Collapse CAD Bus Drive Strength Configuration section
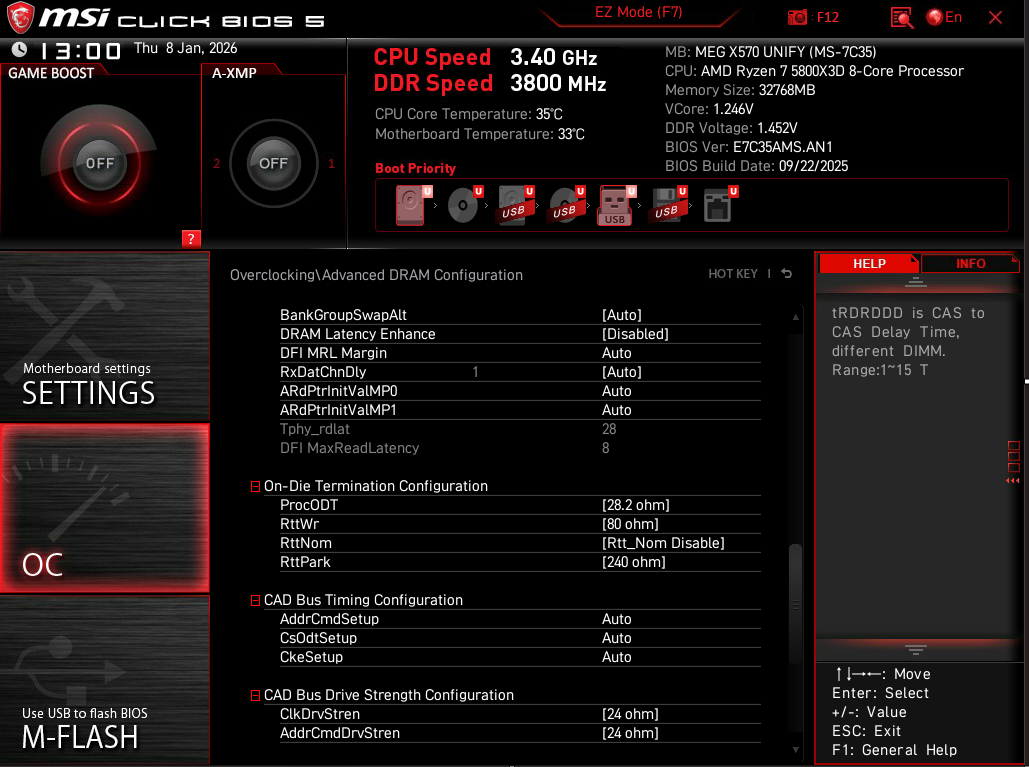Viewport: 1029px width, 767px height. pos(255,695)
